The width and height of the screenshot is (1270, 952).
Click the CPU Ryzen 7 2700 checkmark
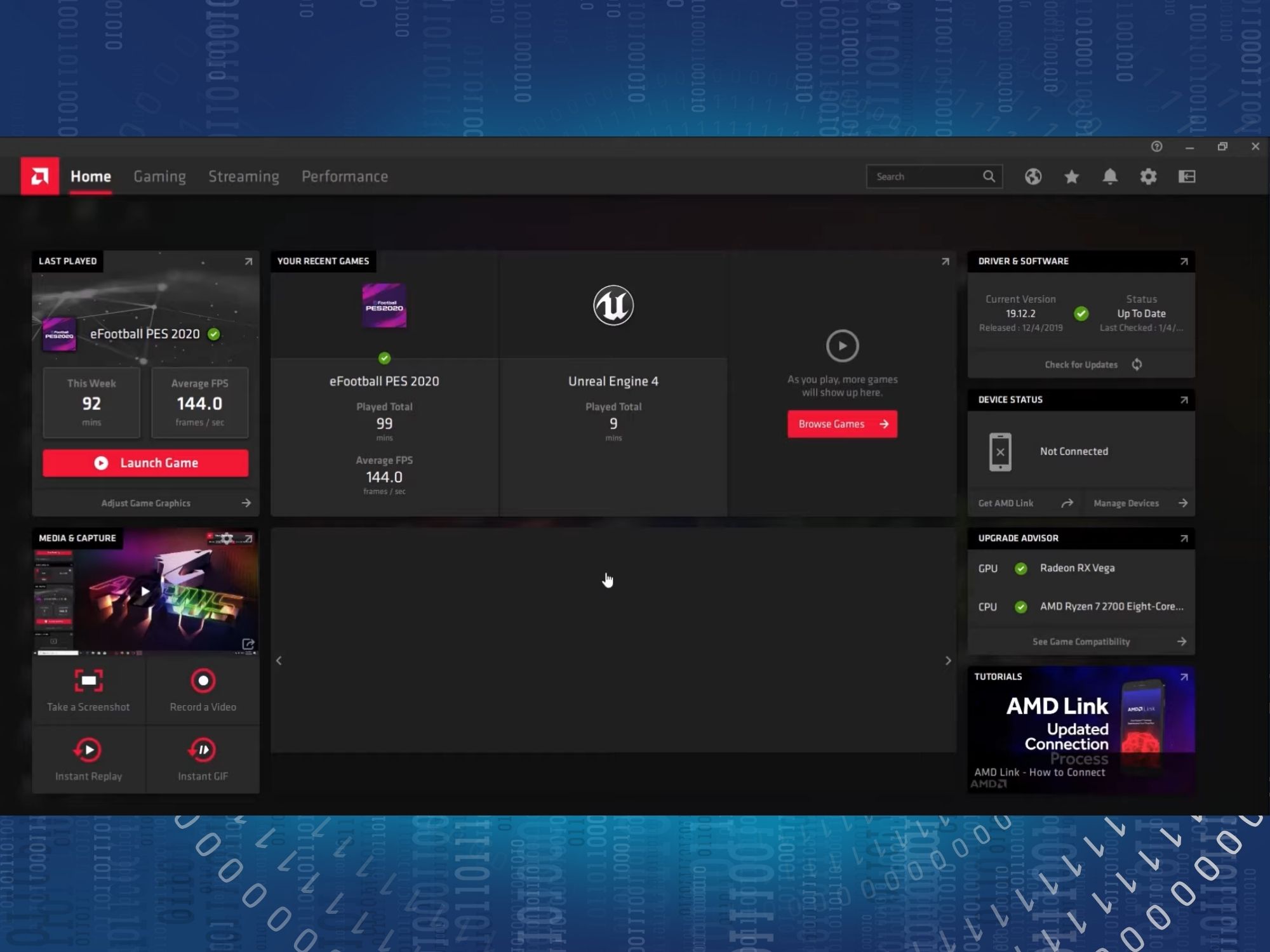(1020, 607)
